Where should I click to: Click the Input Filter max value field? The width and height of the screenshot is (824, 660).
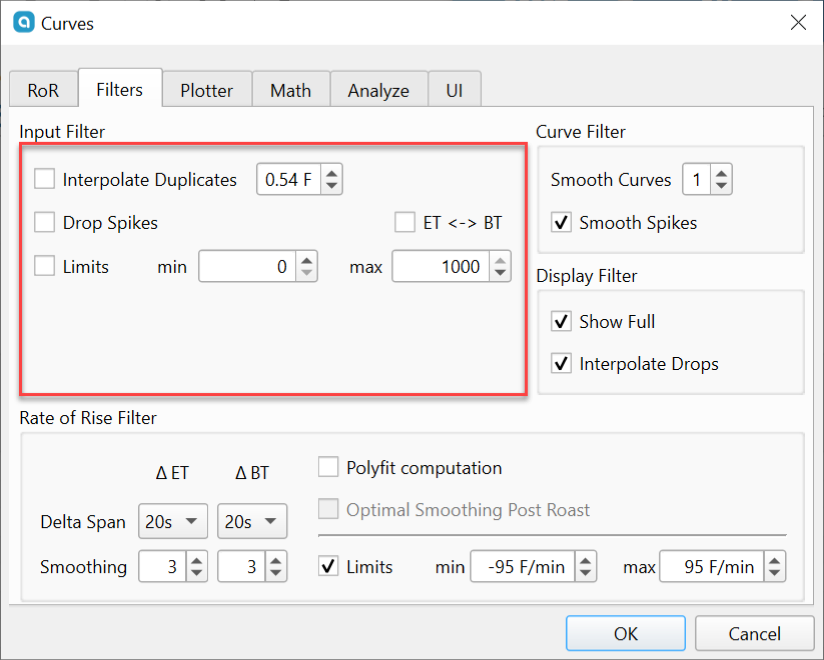coord(441,266)
